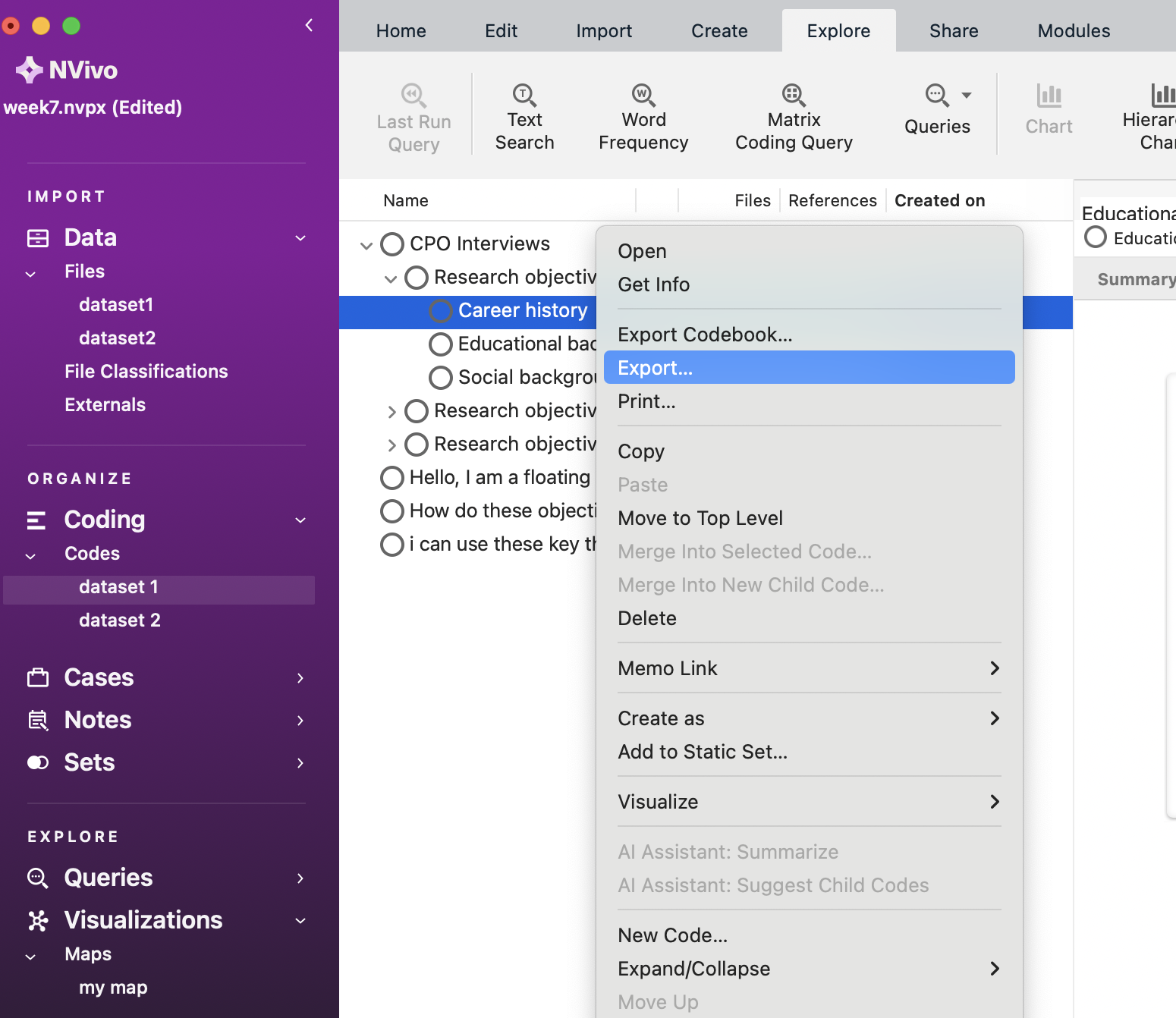
Task: Click the Sets toggle icon in sidebar
Action: pyautogui.click(x=38, y=762)
